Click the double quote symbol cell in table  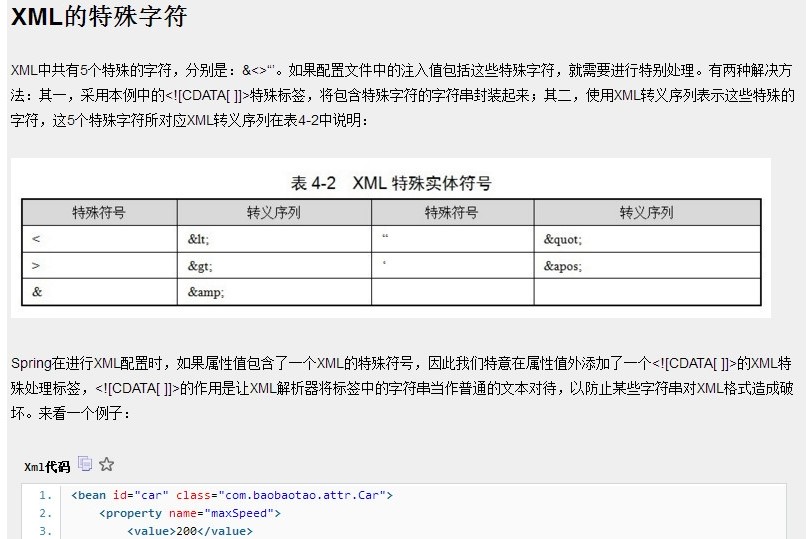pyautogui.click(x=453, y=239)
